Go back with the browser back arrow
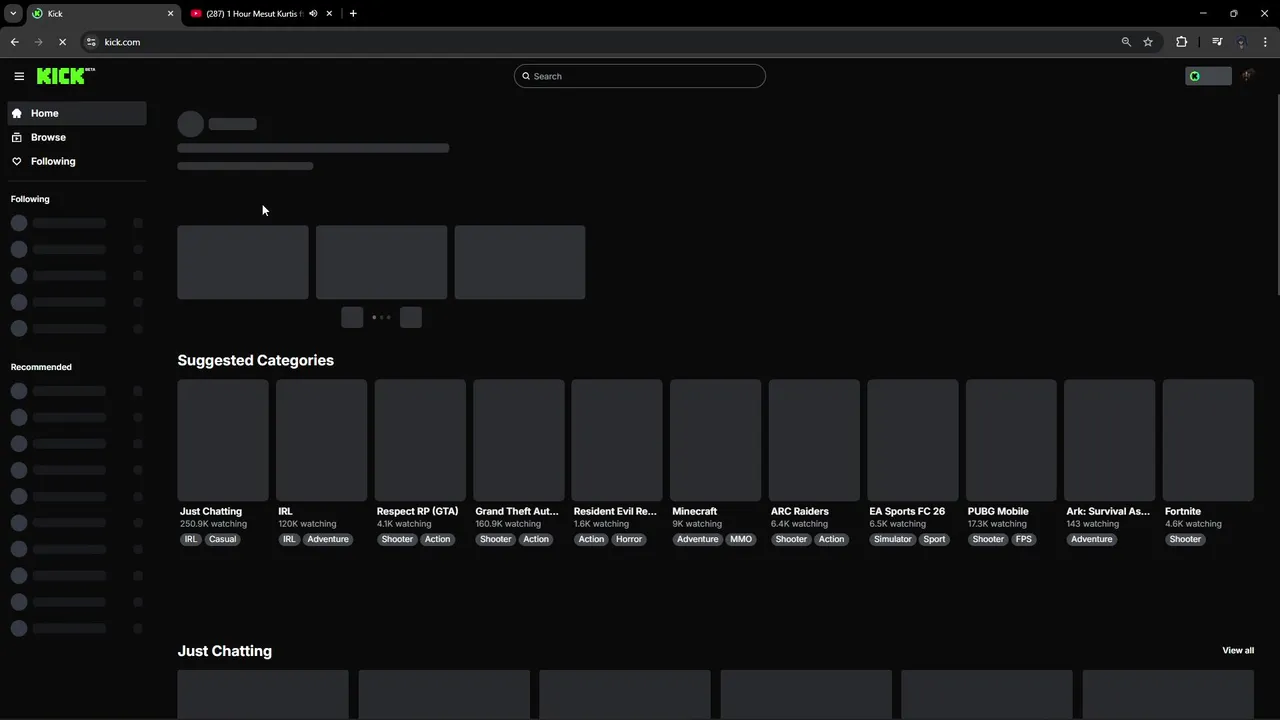 (14, 42)
